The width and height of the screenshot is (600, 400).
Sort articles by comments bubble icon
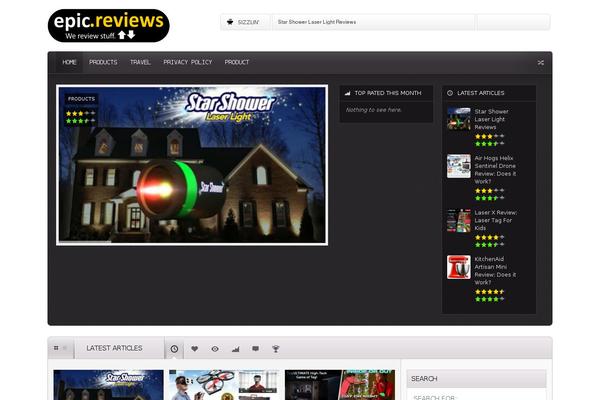click(256, 349)
